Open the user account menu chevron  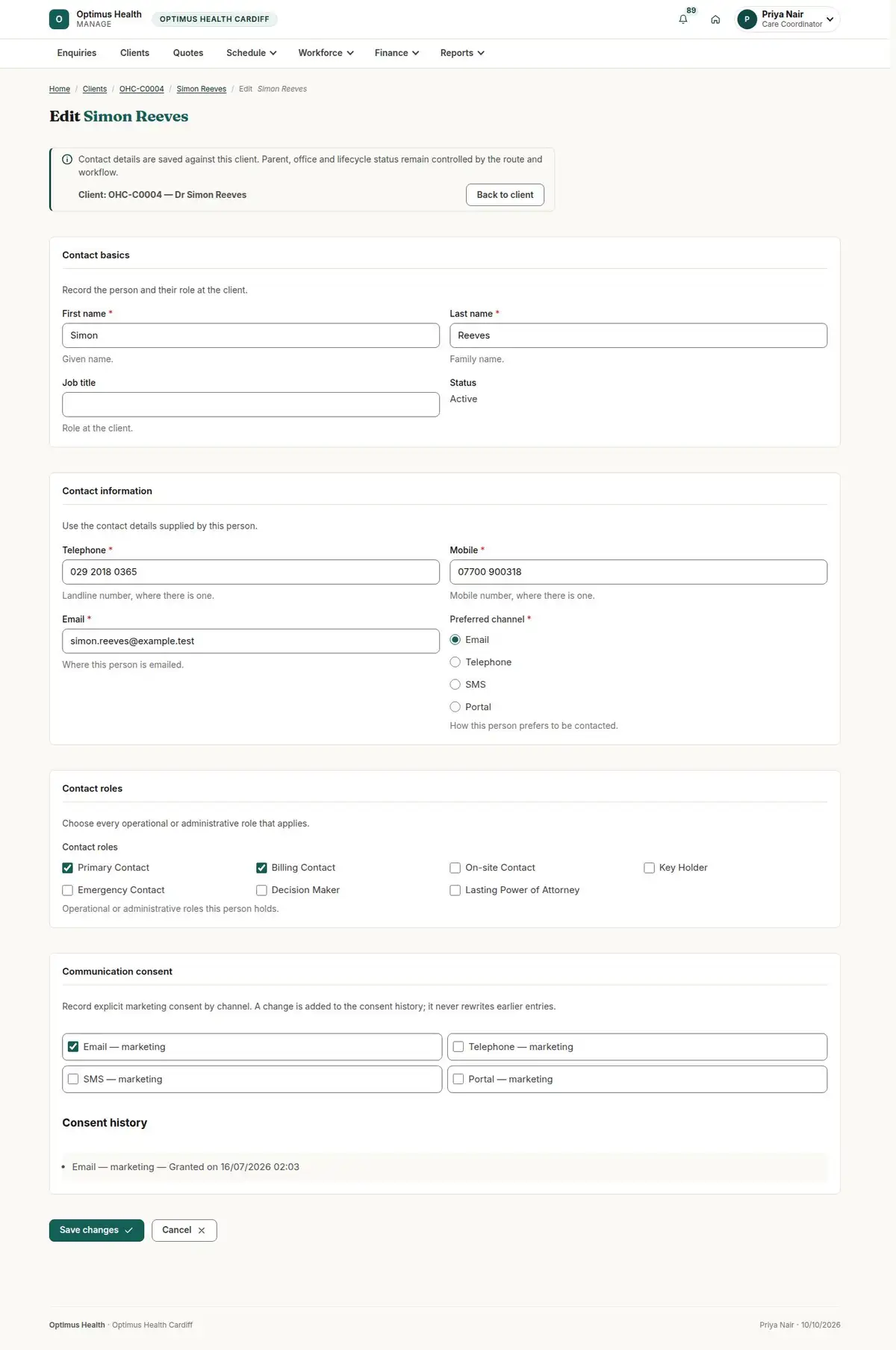[830, 19]
